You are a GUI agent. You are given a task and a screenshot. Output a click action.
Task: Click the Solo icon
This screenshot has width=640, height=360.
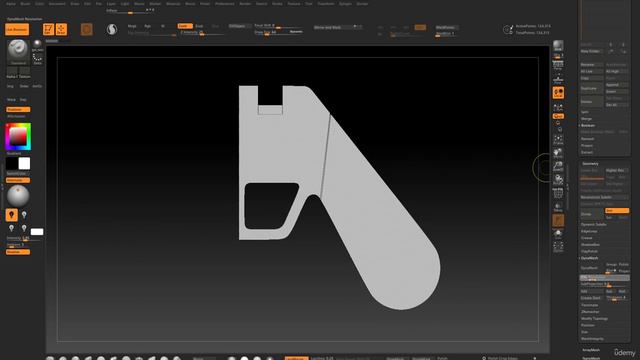tap(558, 233)
